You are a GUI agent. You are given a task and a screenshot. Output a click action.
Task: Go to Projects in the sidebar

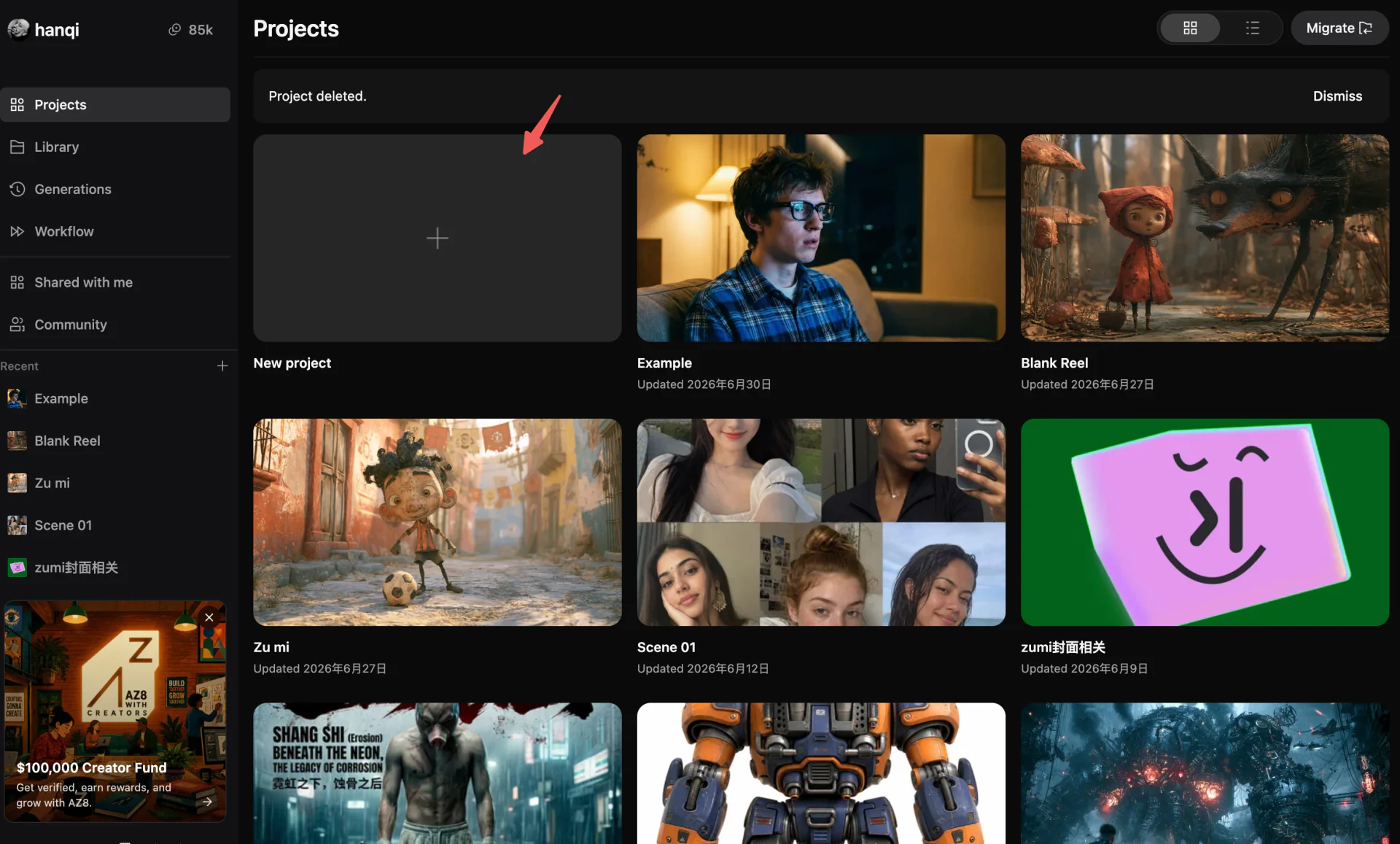point(115,105)
